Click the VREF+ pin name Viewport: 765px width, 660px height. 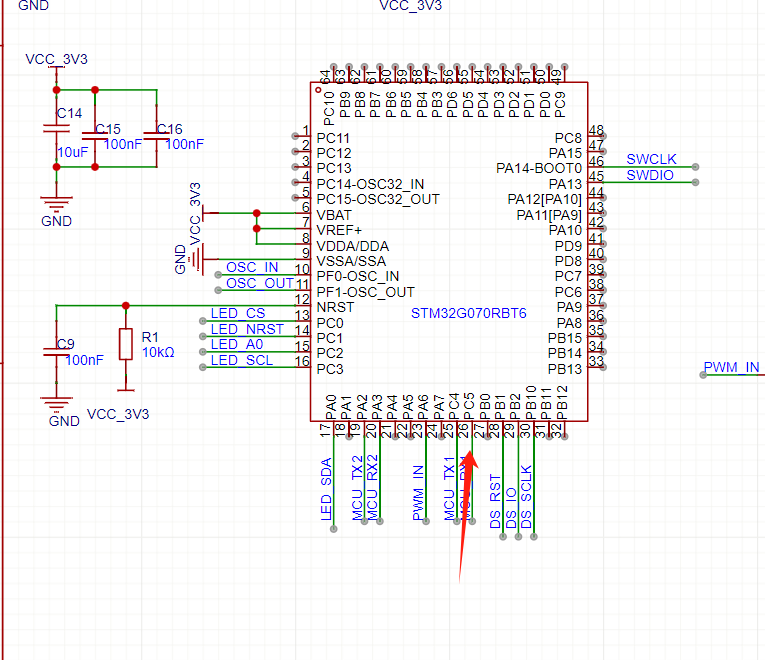point(339,230)
